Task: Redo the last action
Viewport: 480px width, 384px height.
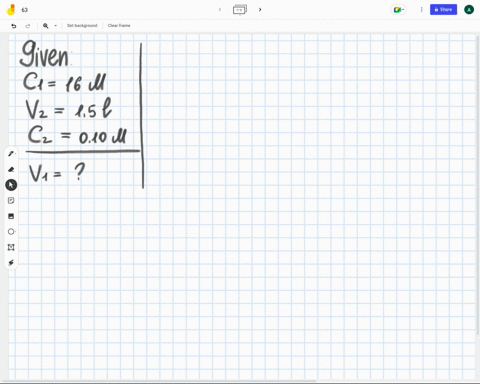Action: (x=28, y=26)
